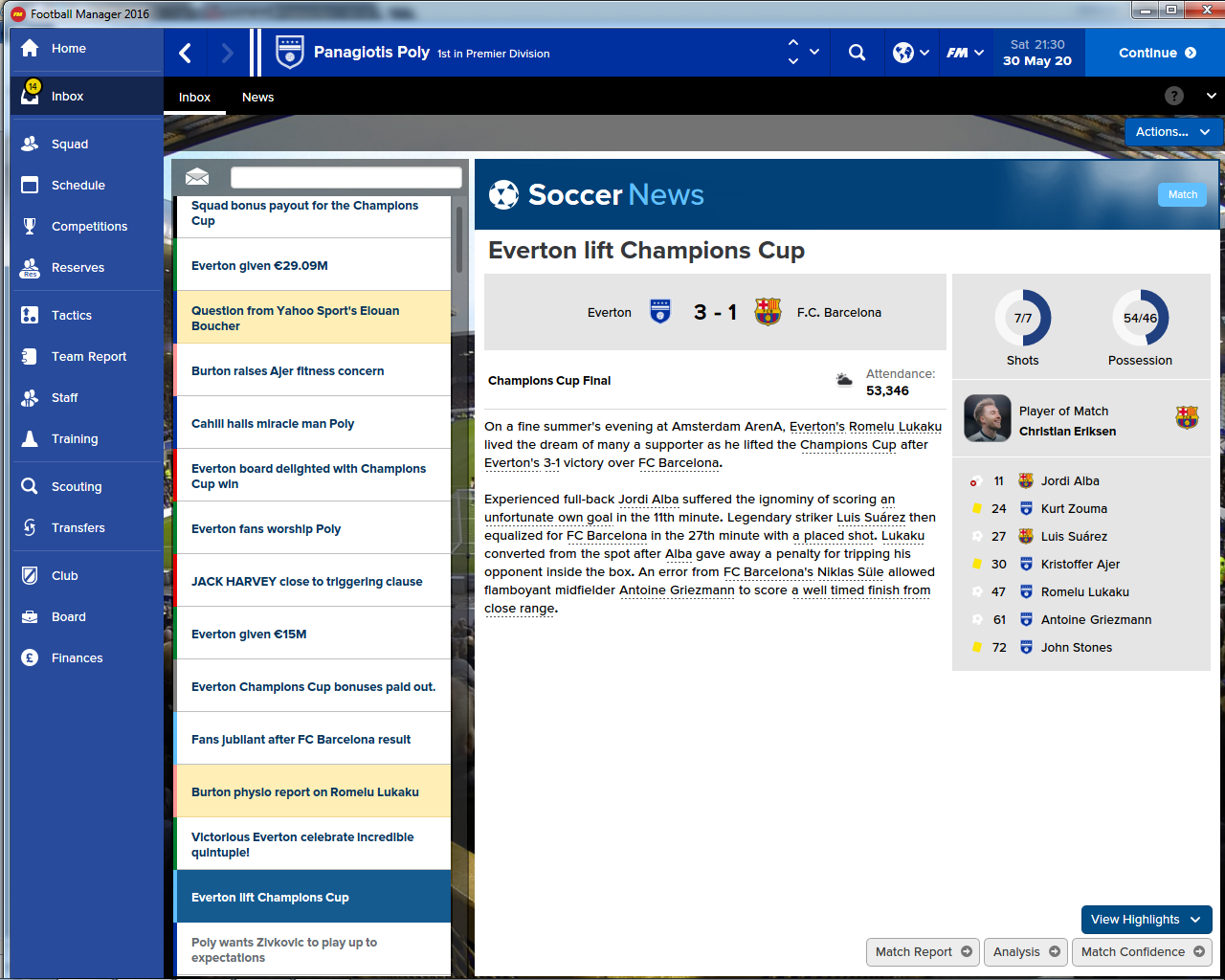Screen dimensions: 1225x980
Task: Open the Transfers icon
Action: point(30,527)
